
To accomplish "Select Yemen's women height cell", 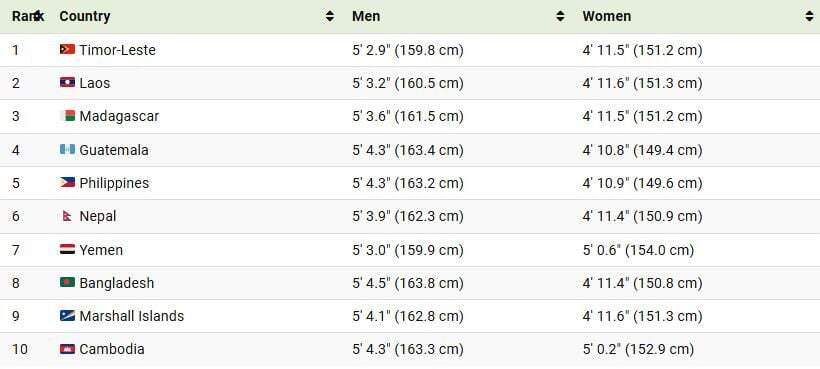I will click(638, 250).
